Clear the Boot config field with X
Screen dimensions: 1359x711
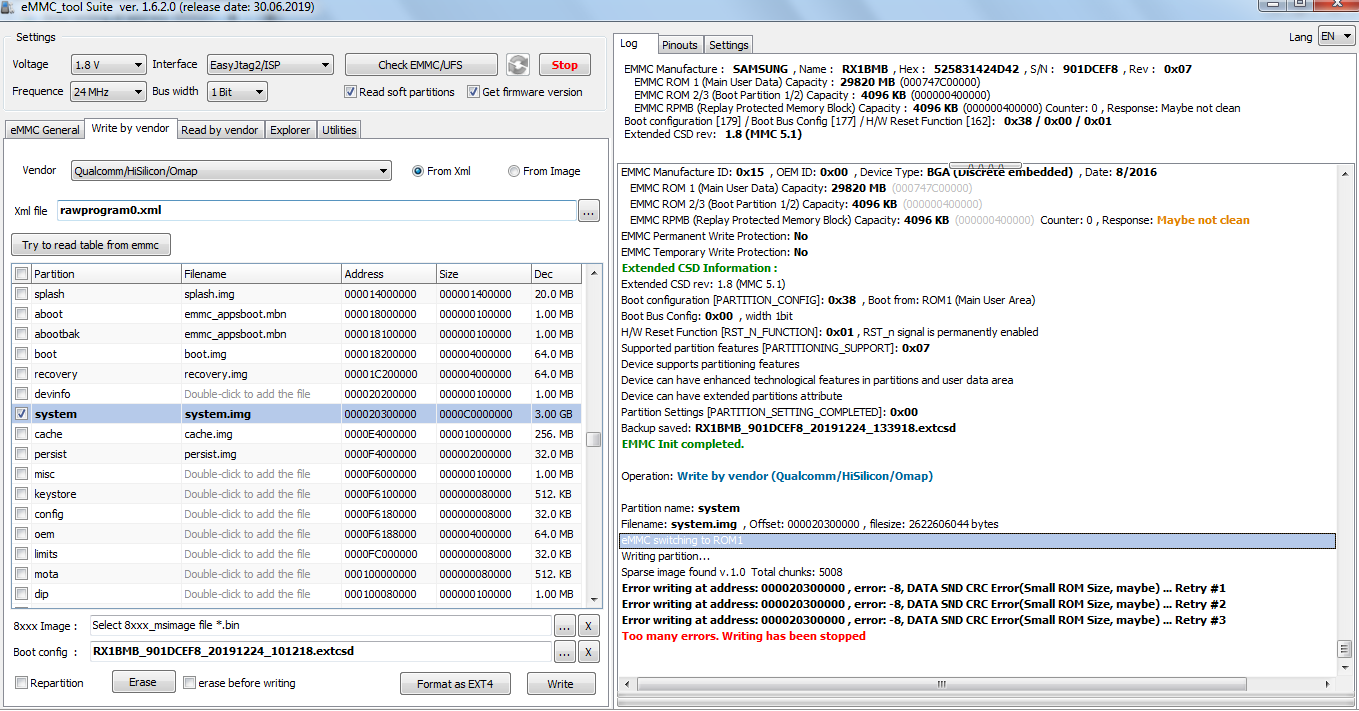[589, 652]
